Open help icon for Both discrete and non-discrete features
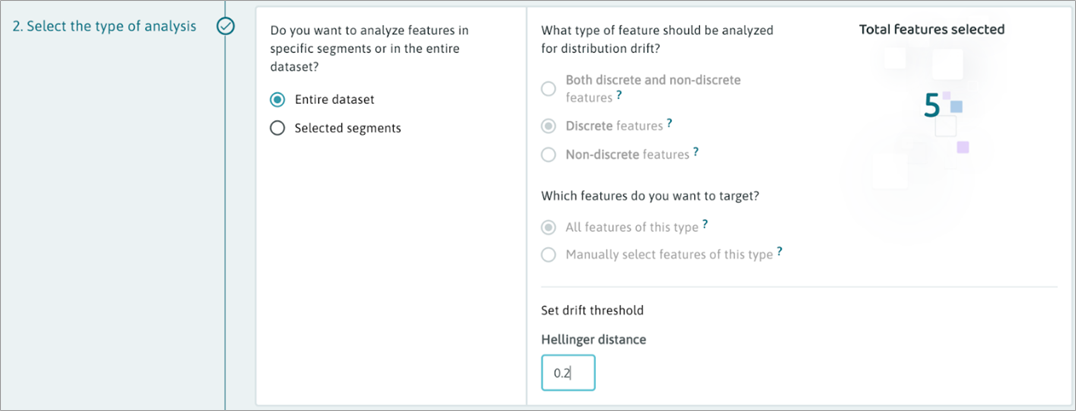This screenshot has height=411, width=1076. tap(619, 96)
